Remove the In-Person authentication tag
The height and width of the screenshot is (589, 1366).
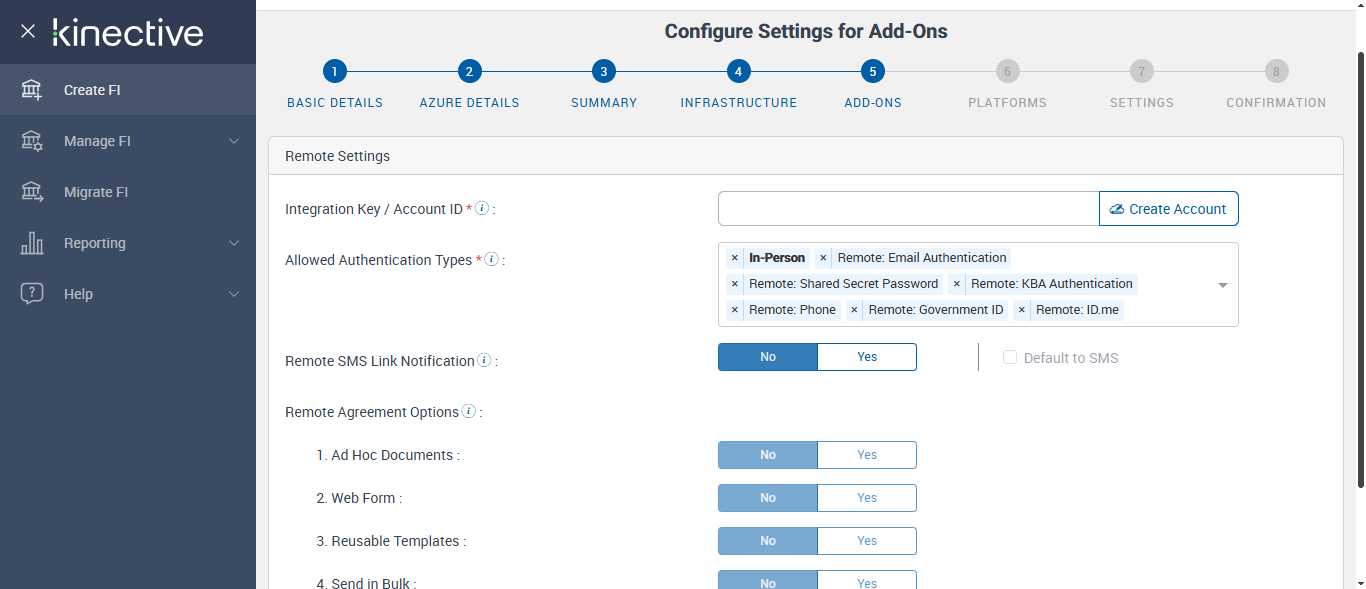click(x=735, y=258)
